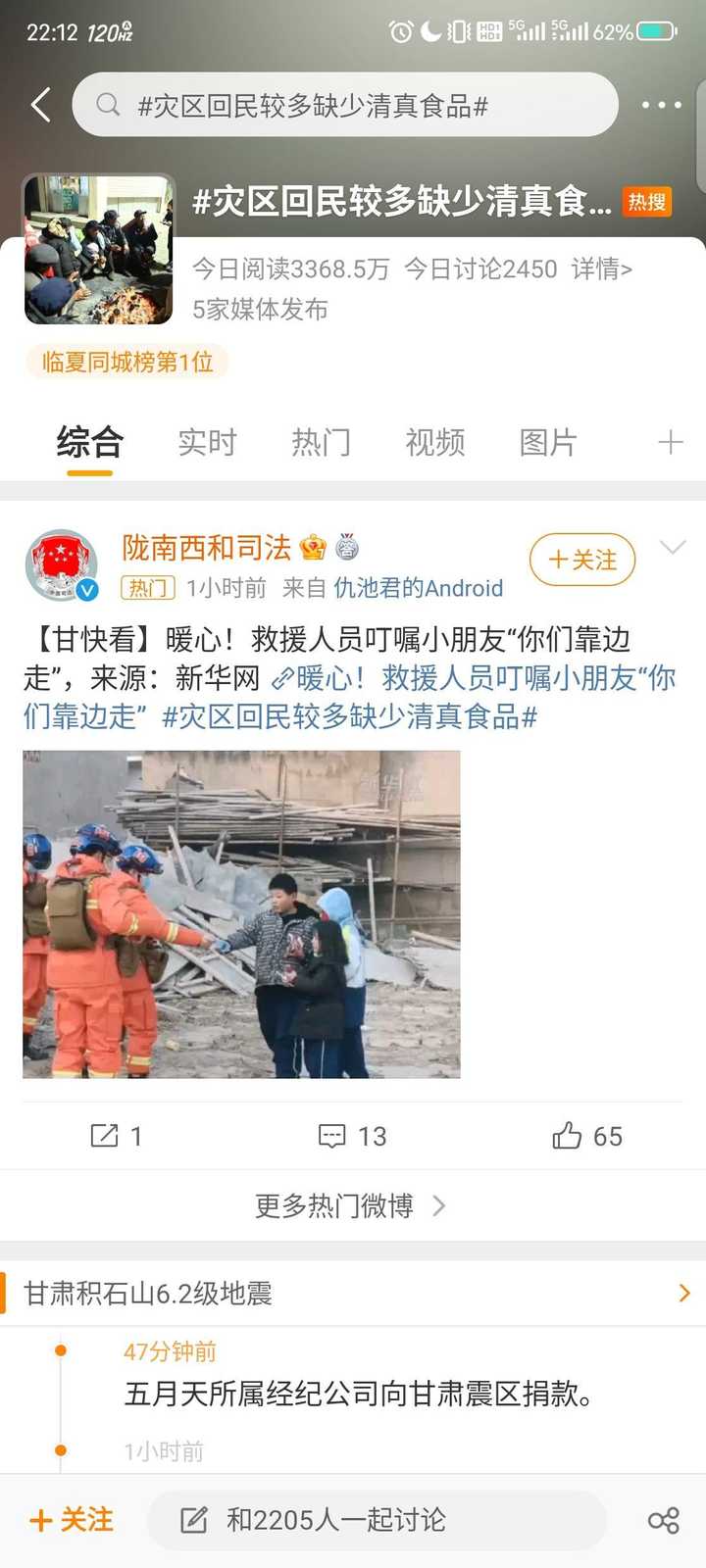The image size is (706, 1568).
Task: Open the 详情> topic details link
Action: pos(601,269)
